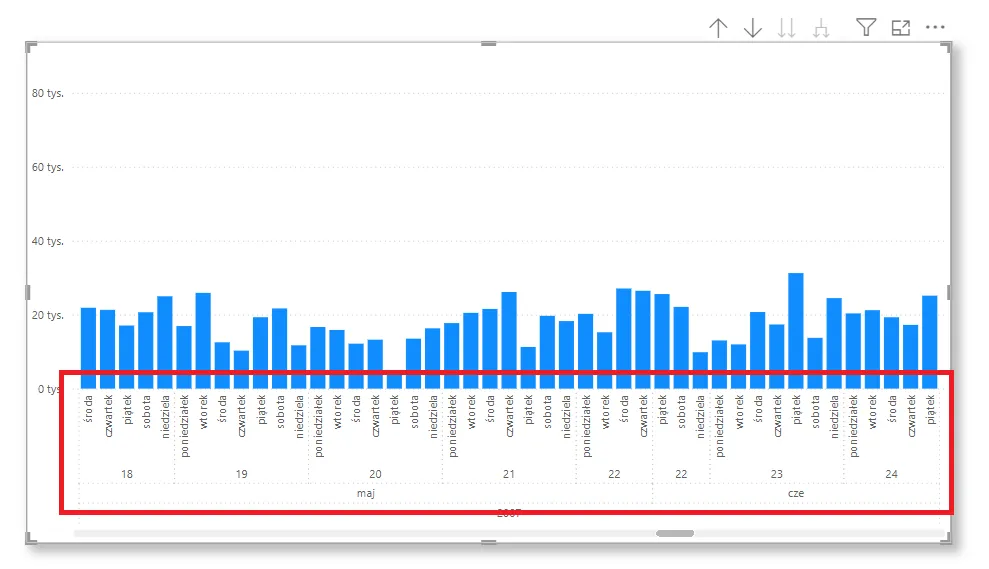Open More options ellipsis menu
989x569 pixels.
tap(935, 28)
